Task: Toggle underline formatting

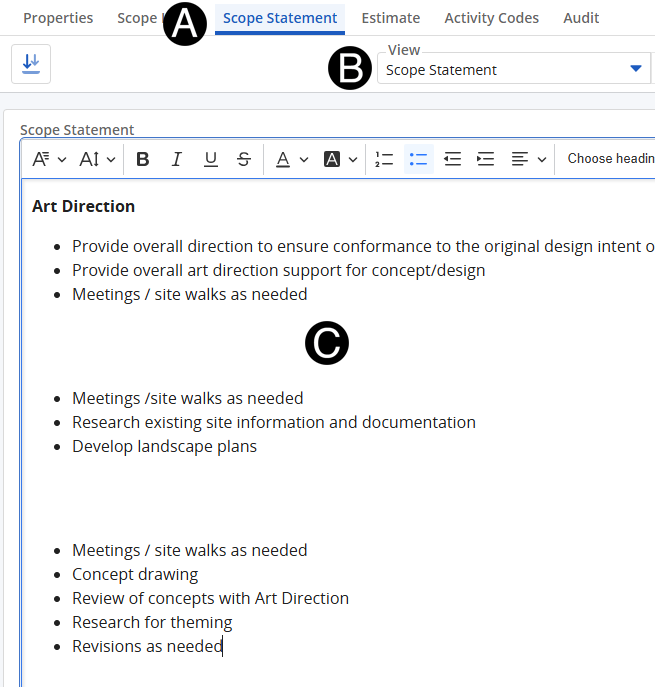Action: [x=210, y=159]
